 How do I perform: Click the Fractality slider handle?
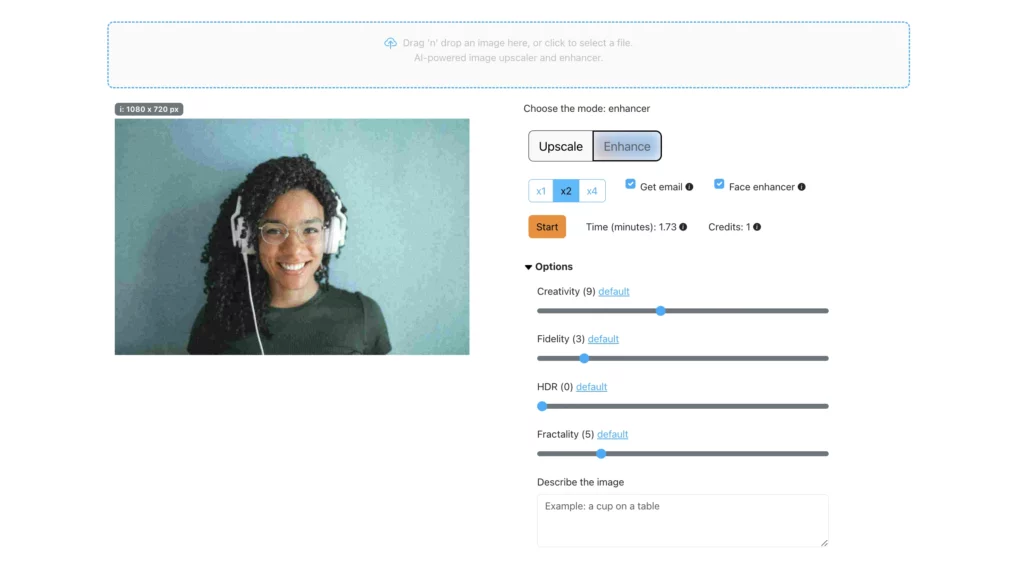601,454
